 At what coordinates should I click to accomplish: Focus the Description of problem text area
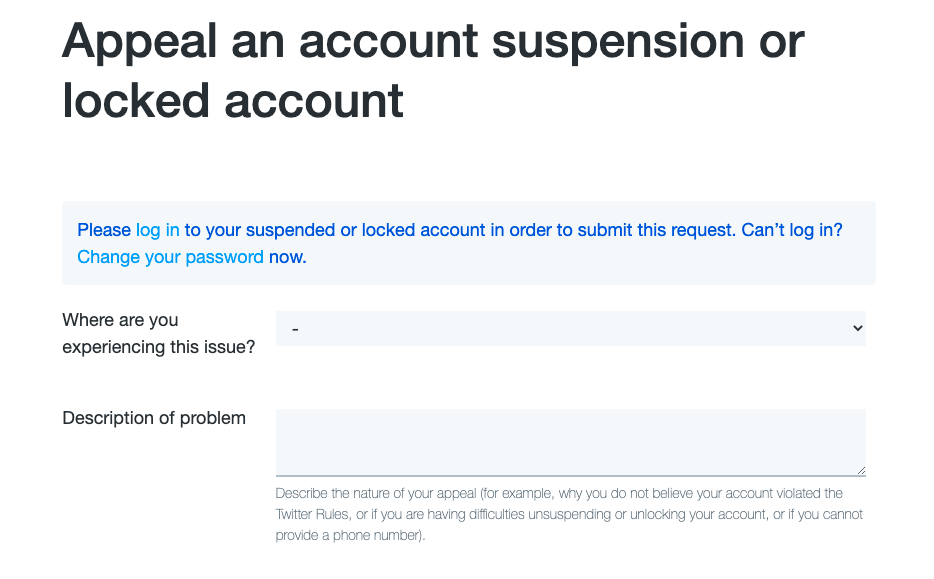click(570, 440)
